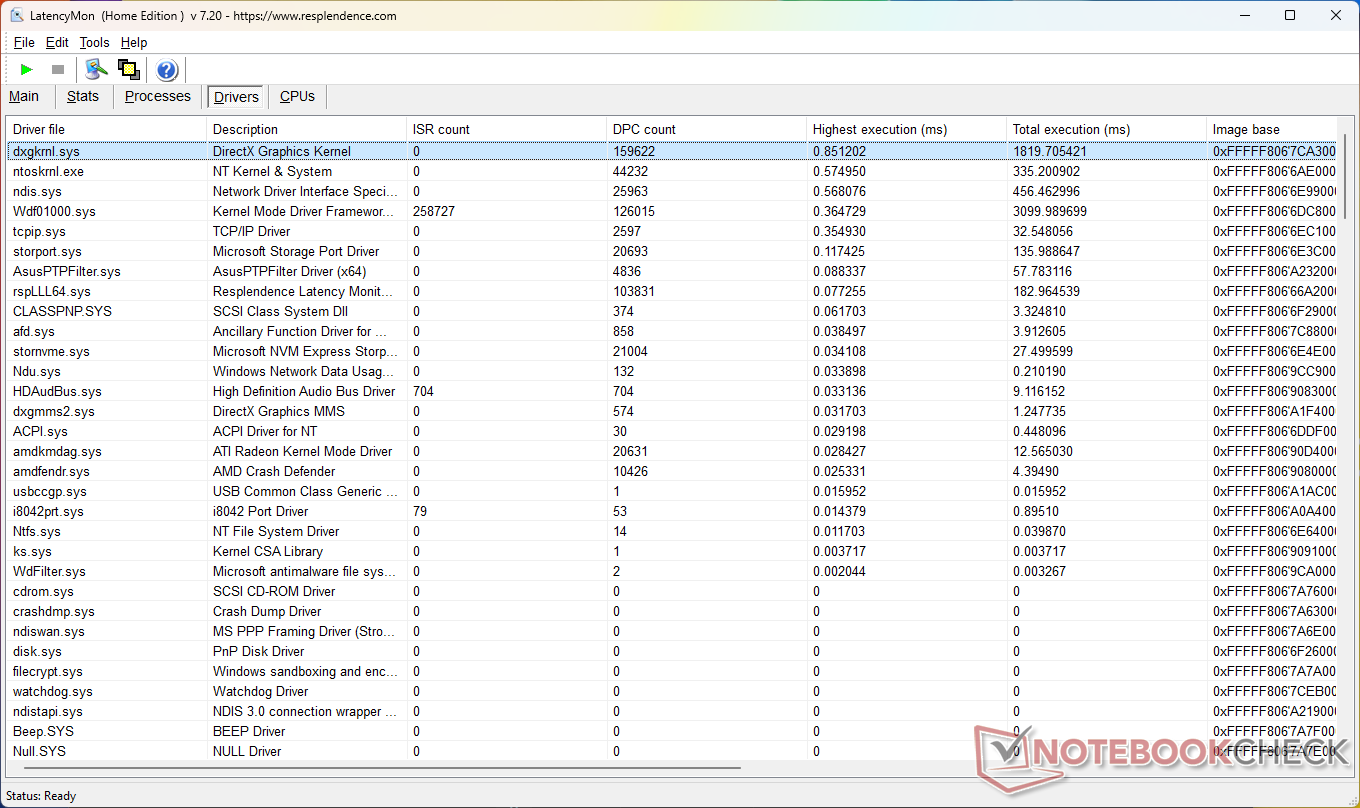Select the Wdf01000.sys driver row
The height and width of the screenshot is (808, 1360).
coord(671,211)
